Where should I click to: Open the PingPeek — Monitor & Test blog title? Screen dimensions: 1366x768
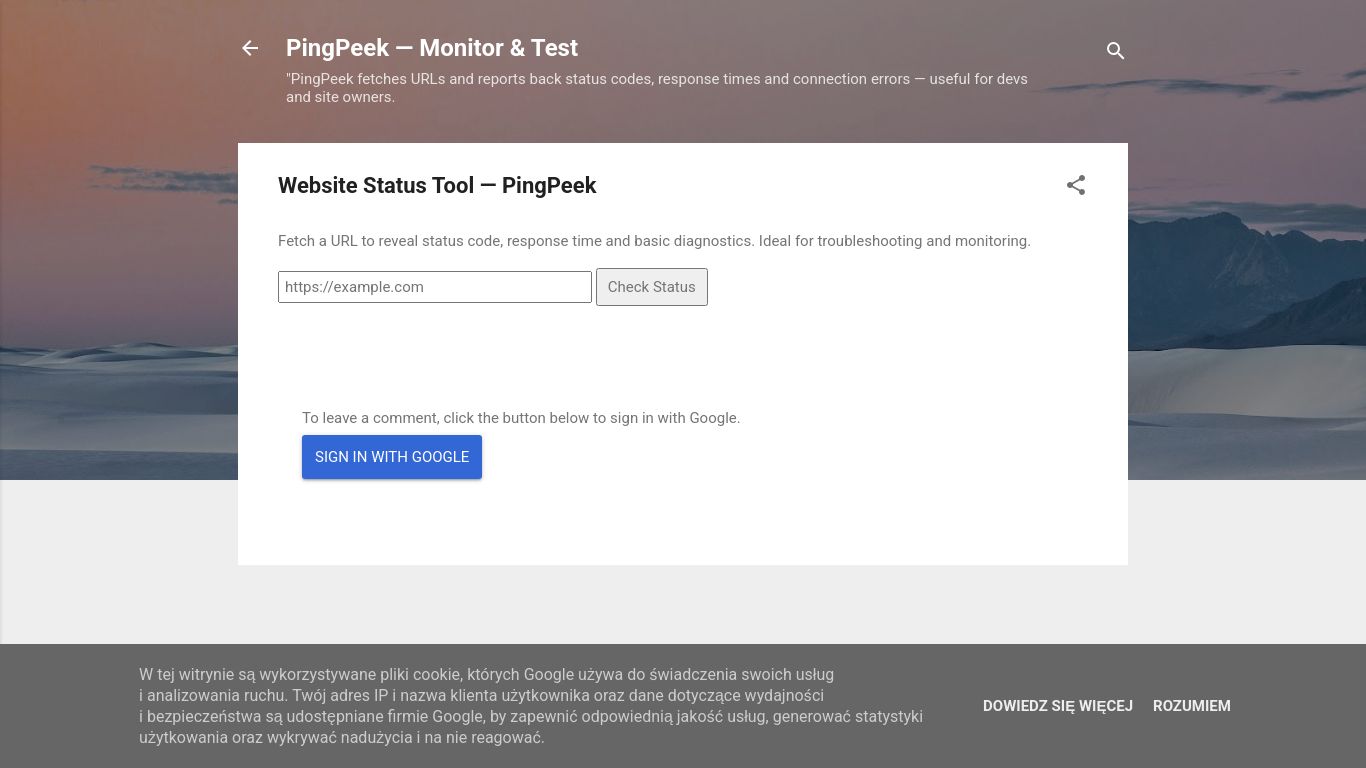[x=431, y=48]
